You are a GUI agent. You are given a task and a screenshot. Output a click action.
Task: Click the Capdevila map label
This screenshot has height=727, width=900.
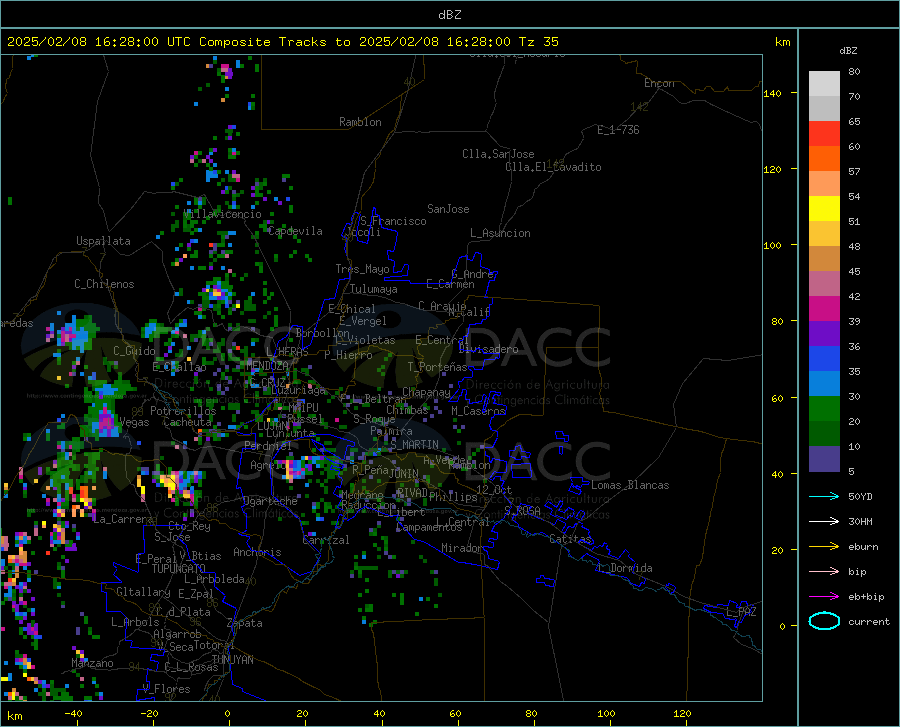(x=295, y=231)
